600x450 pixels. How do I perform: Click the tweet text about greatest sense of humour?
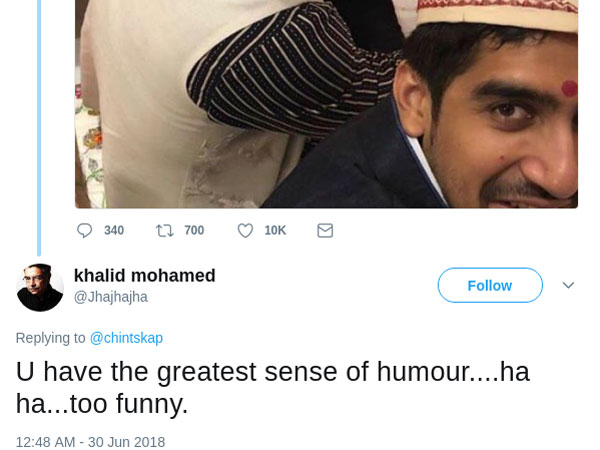272,386
